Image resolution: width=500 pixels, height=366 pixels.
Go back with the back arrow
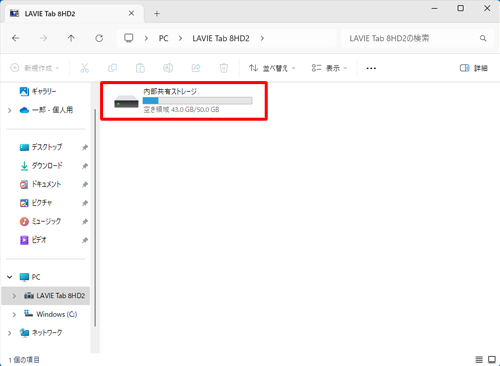pyautogui.click(x=15, y=38)
